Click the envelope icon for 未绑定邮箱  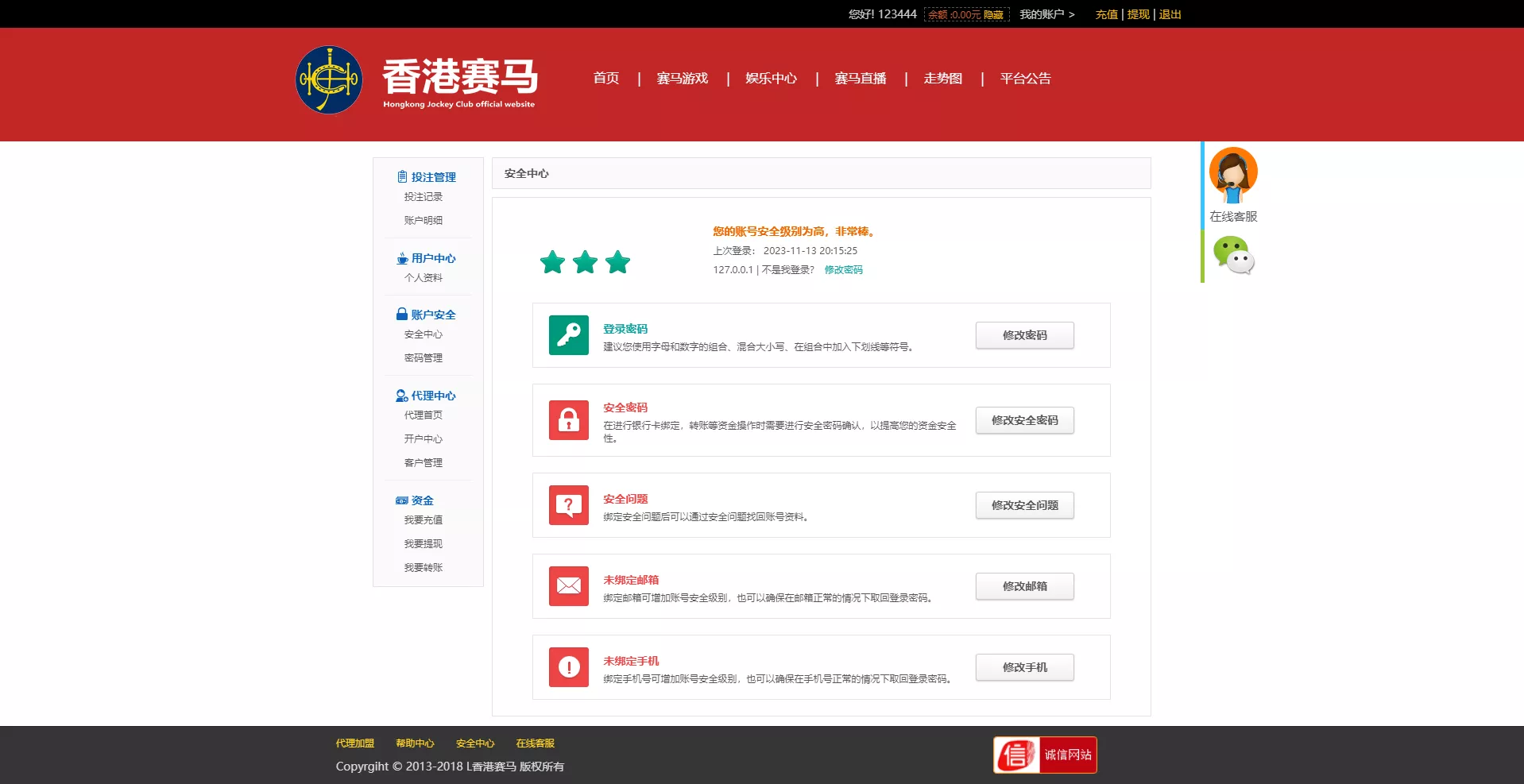[x=567, y=586]
